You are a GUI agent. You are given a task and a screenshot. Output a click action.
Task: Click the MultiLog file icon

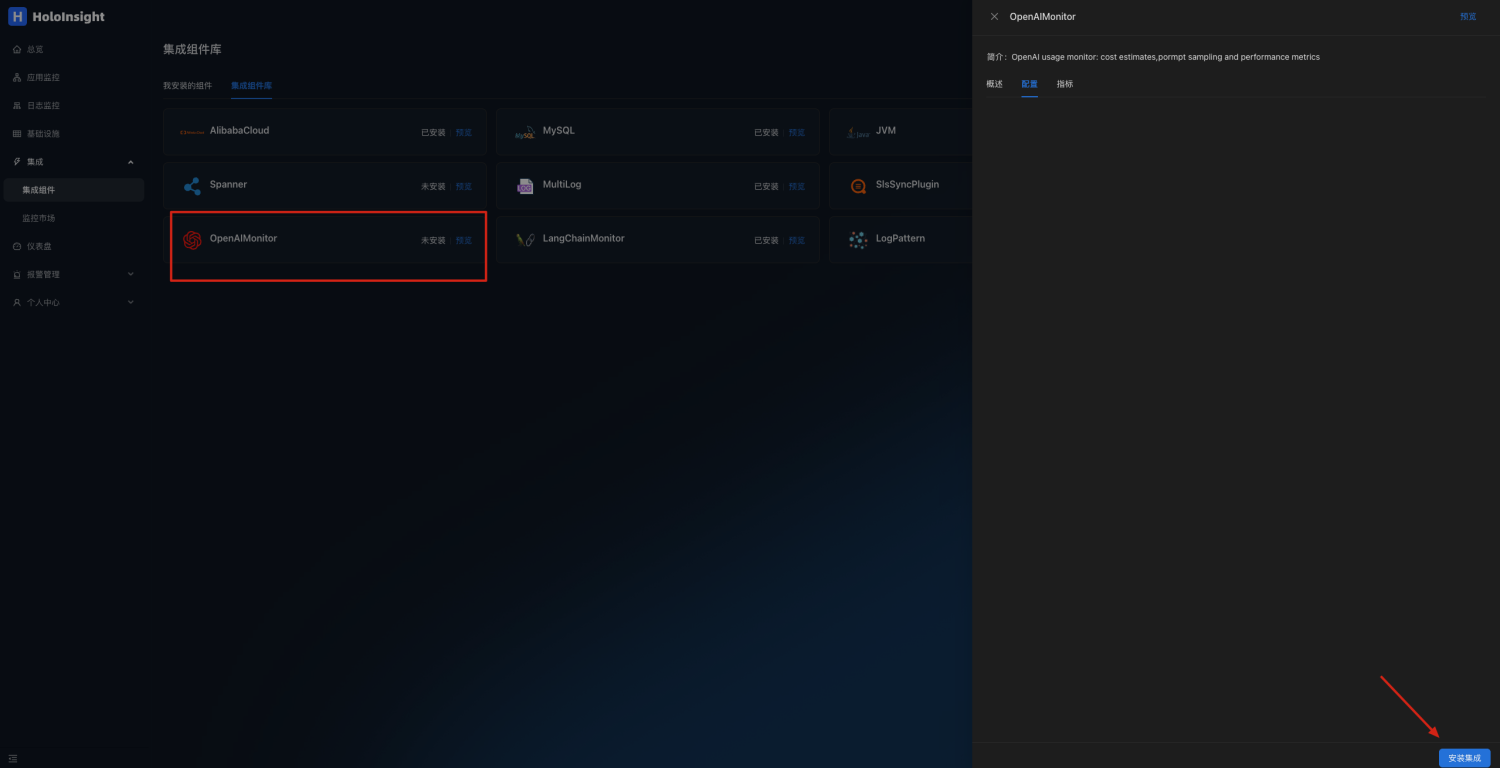coord(525,186)
